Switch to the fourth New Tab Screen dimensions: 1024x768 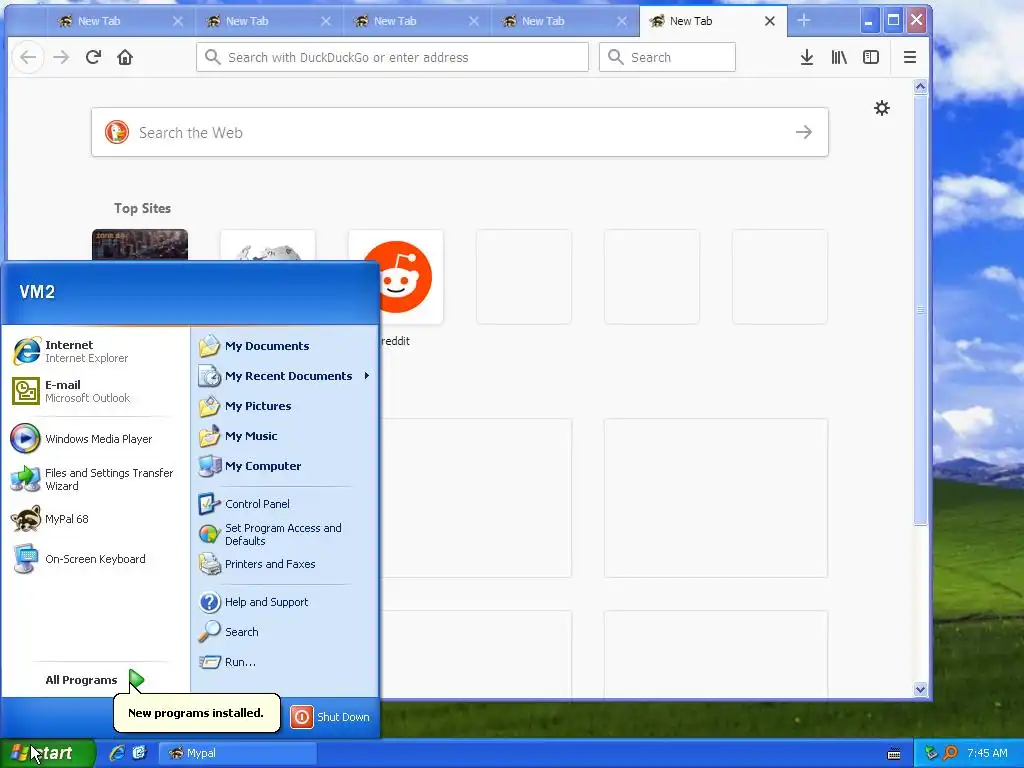pyautogui.click(x=564, y=22)
